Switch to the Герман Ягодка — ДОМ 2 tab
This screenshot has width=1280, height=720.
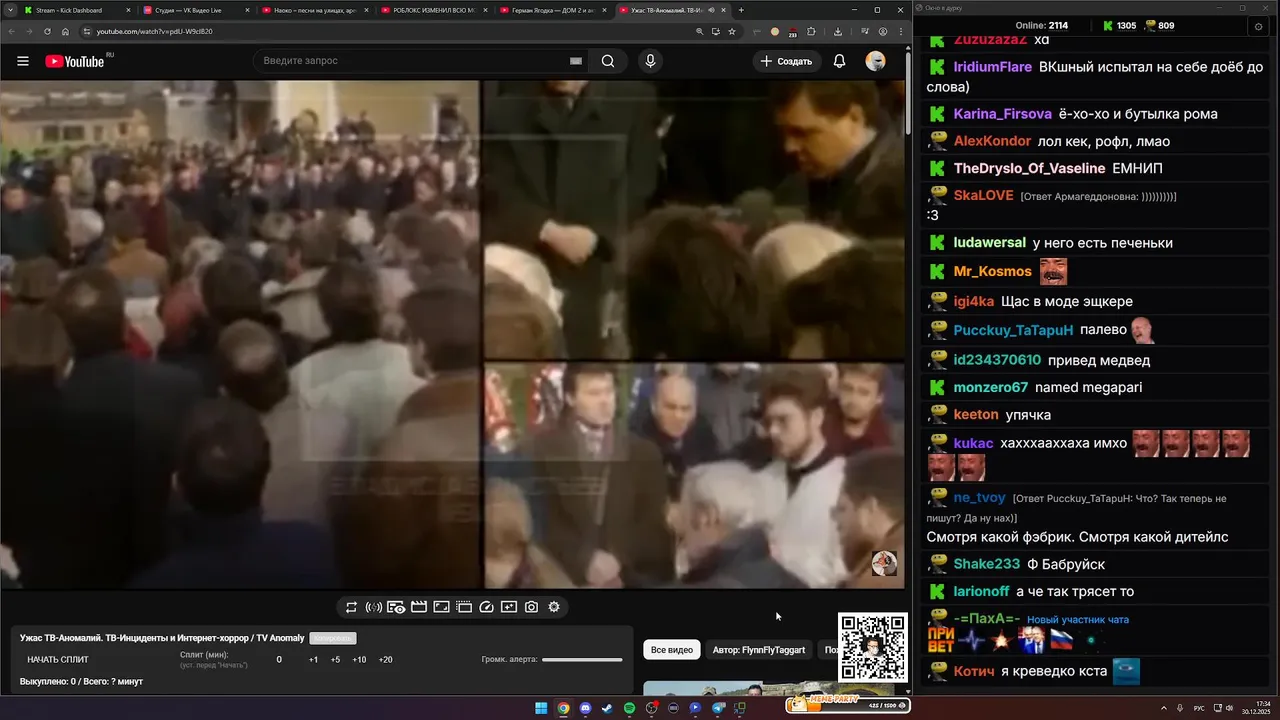[555, 10]
